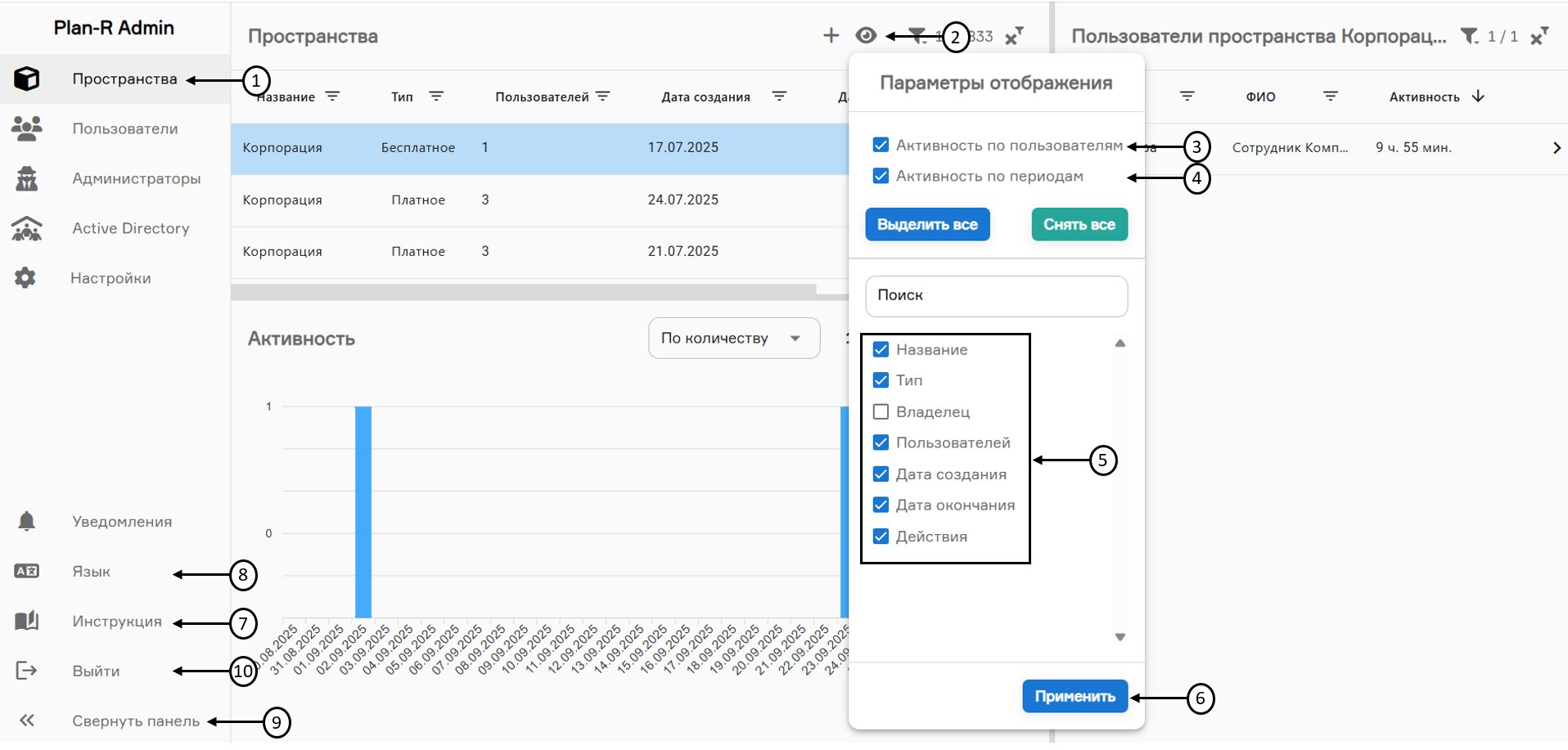Viewport: 1568px width, 750px height.
Task: Open the Администраторы section
Action: click(136, 178)
